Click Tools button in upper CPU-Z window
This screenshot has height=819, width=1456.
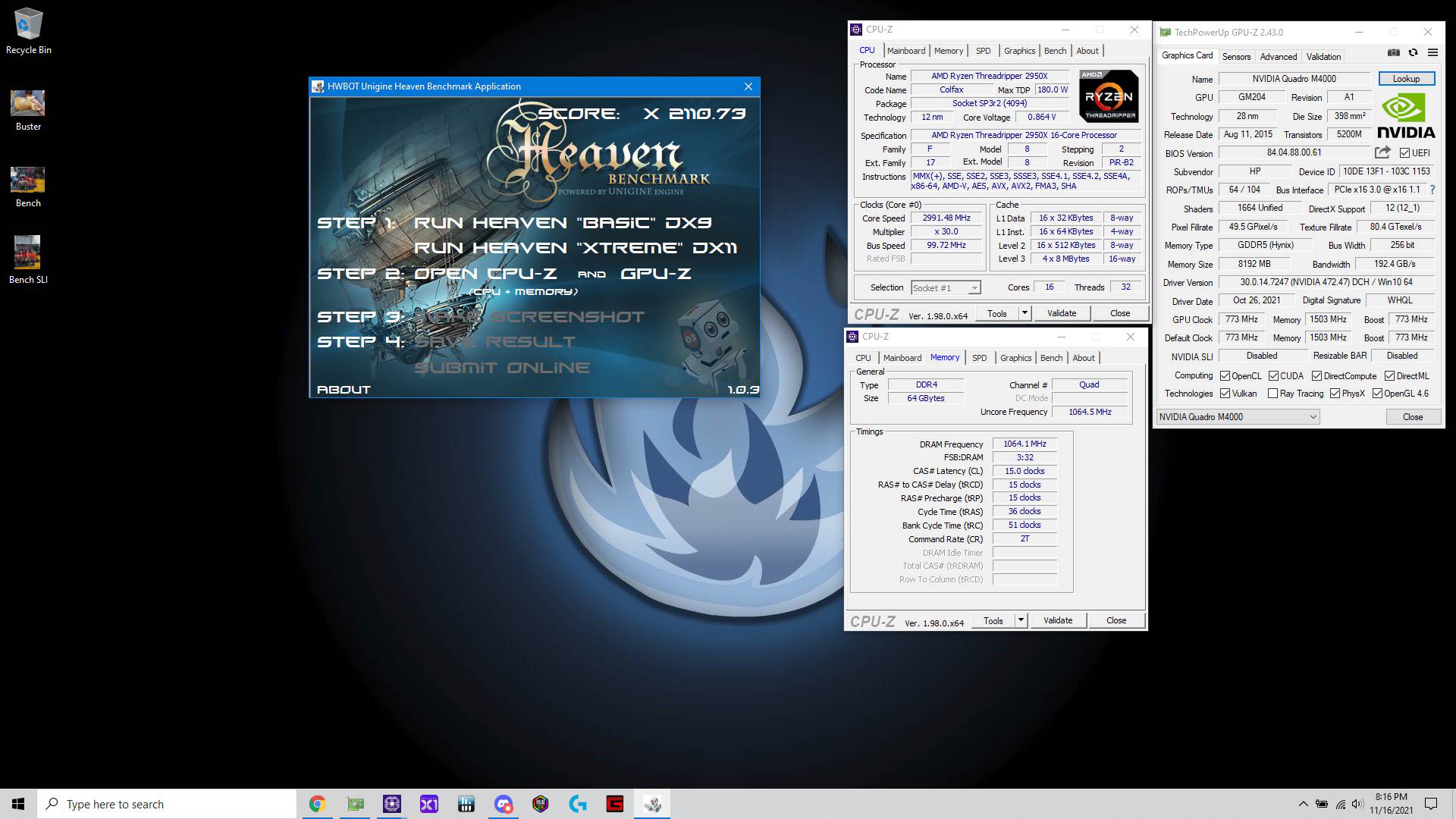coord(997,313)
